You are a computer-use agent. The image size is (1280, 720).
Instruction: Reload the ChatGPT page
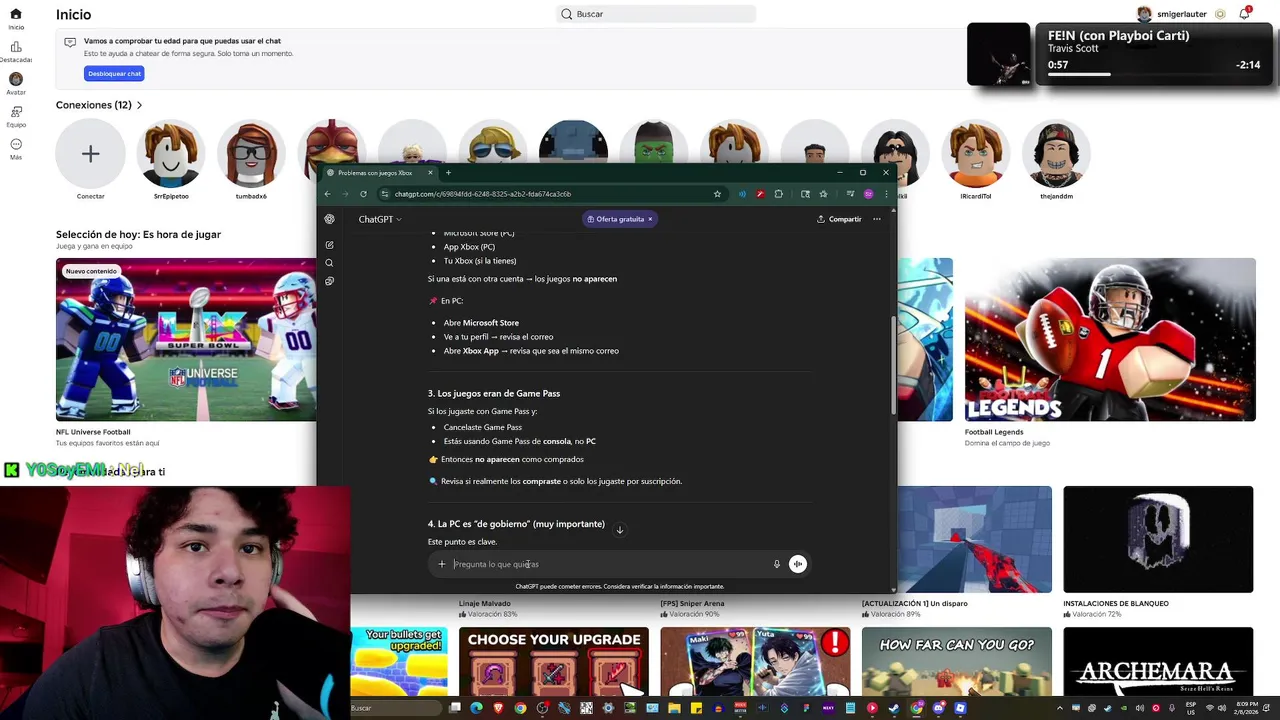pyautogui.click(x=363, y=194)
